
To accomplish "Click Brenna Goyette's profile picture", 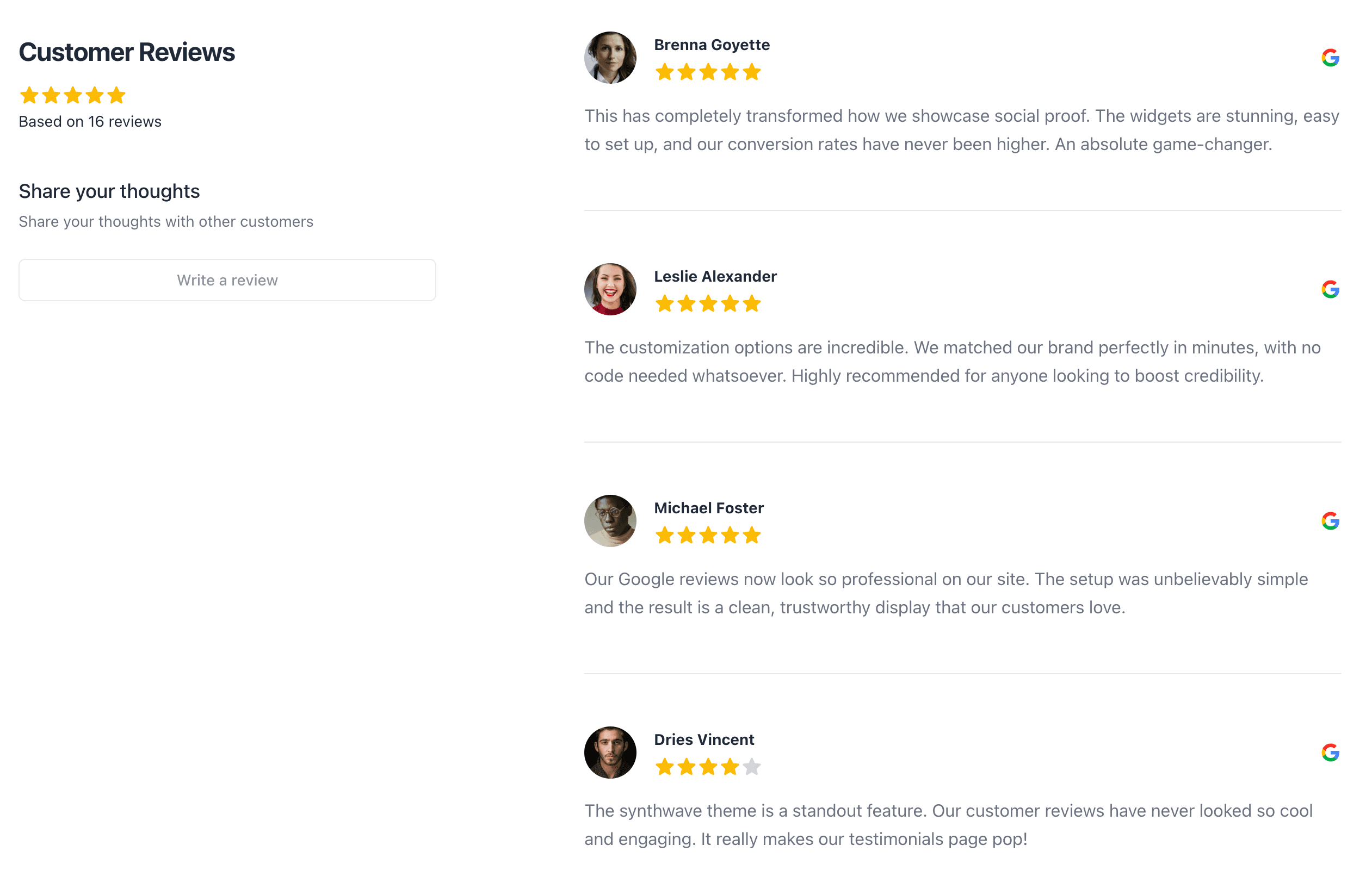I will pyautogui.click(x=610, y=58).
